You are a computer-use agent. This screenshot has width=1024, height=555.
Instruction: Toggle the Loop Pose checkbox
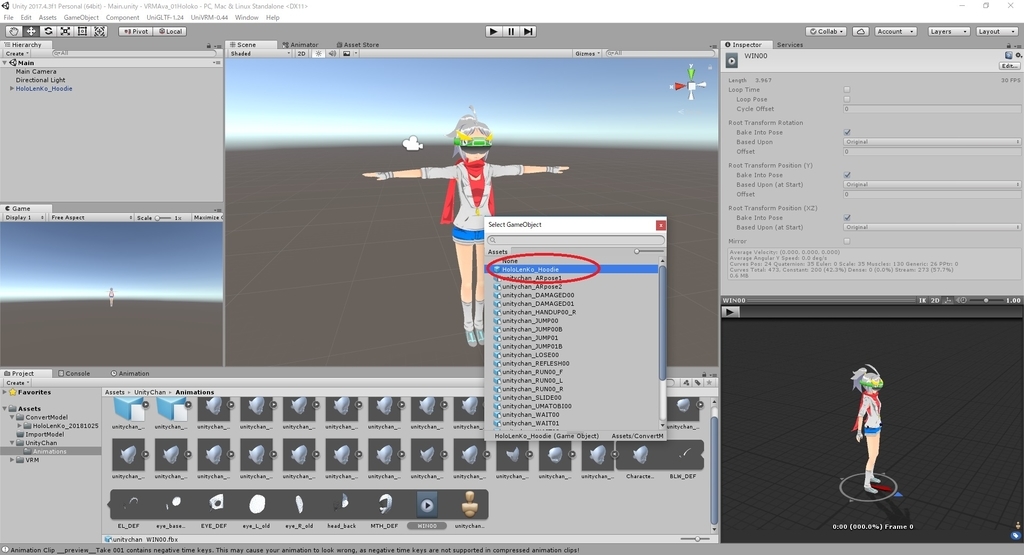847,99
